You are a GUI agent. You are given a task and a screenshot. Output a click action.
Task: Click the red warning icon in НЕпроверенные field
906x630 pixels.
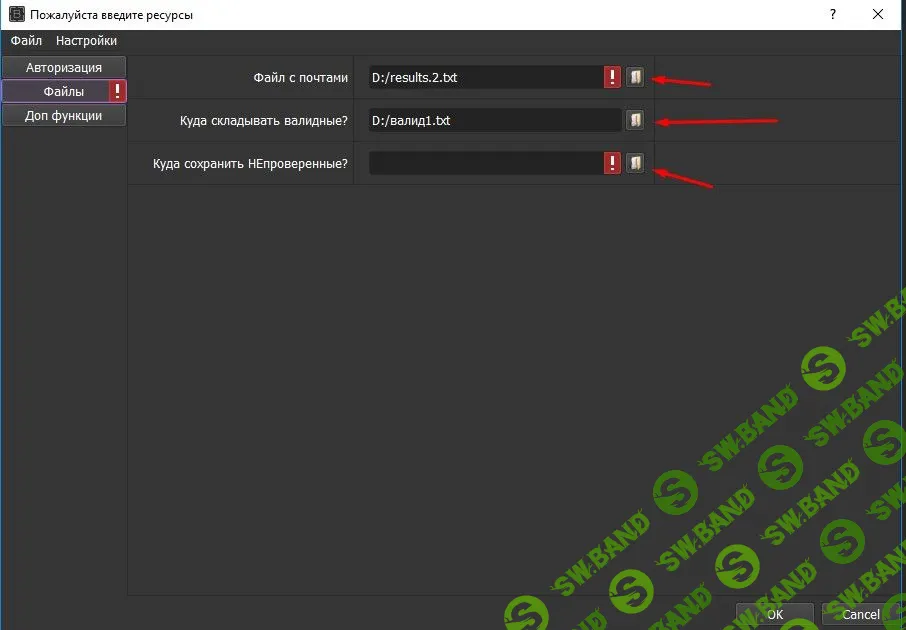click(612, 163)
